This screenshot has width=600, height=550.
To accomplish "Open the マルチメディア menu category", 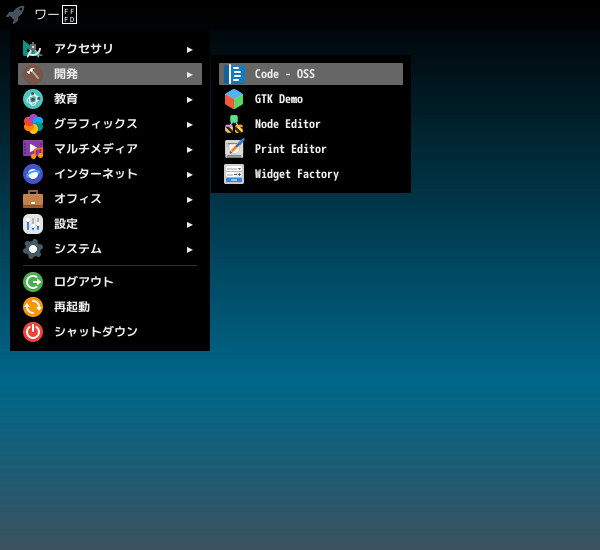I will click(96, 149).
